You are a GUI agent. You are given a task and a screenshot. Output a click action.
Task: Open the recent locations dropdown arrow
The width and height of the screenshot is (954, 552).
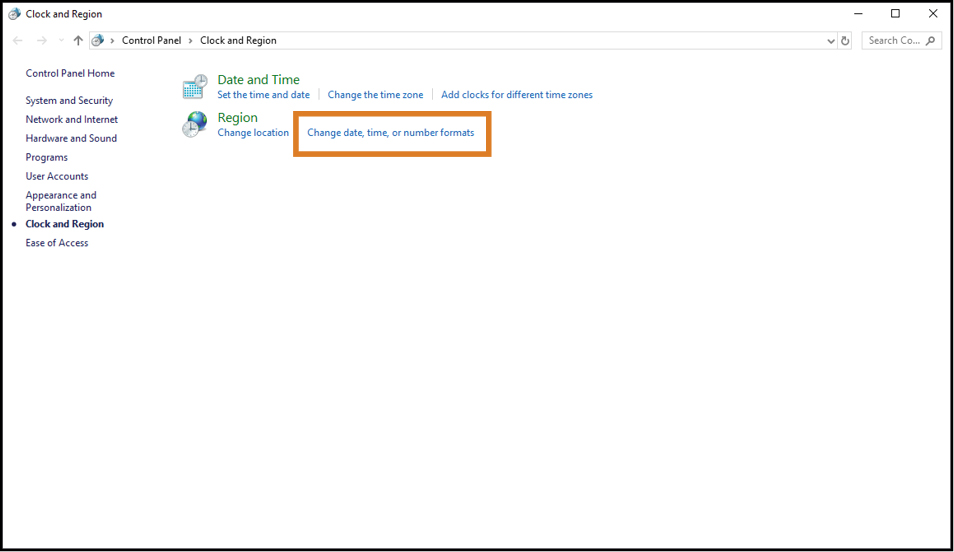(61, 41)
